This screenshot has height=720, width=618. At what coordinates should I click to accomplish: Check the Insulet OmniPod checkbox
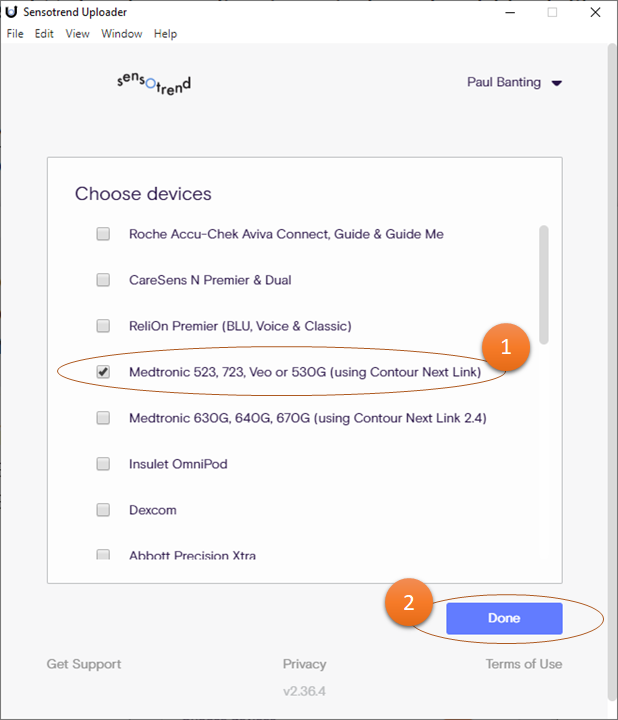tap(103, 463)
